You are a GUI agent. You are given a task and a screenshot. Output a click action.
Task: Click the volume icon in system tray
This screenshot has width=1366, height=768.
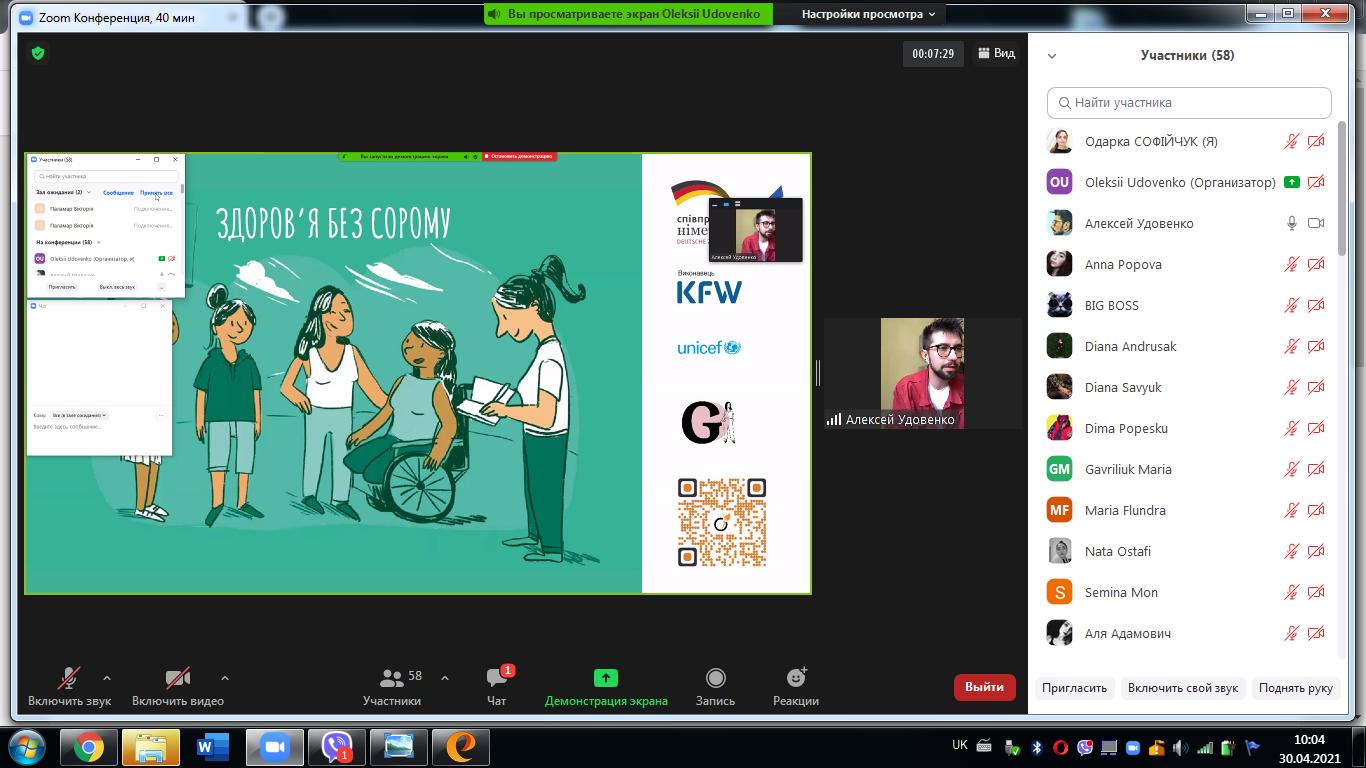pyautogui.click(x=1180, y=747)
